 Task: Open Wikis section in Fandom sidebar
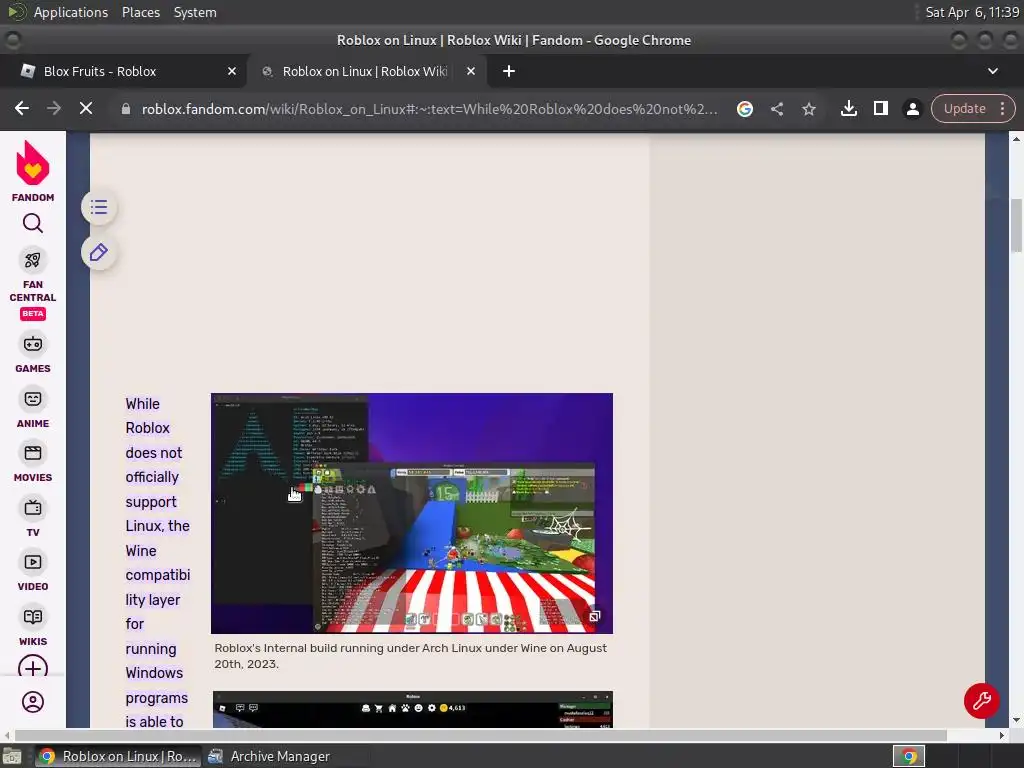(33, 626)
